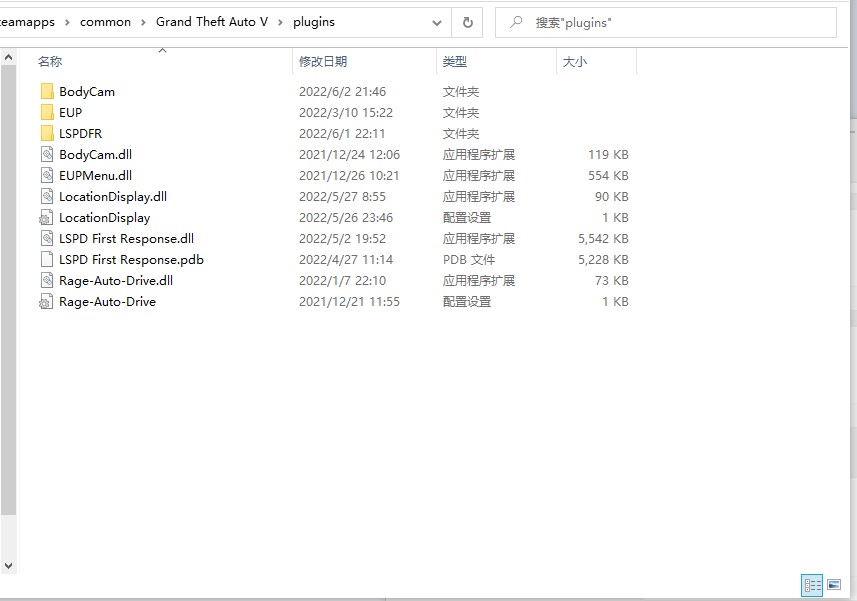This screenshot has height=601, width=857.
Task: Click the LocationDisplay config file icon
Action: tap(47, 218)
